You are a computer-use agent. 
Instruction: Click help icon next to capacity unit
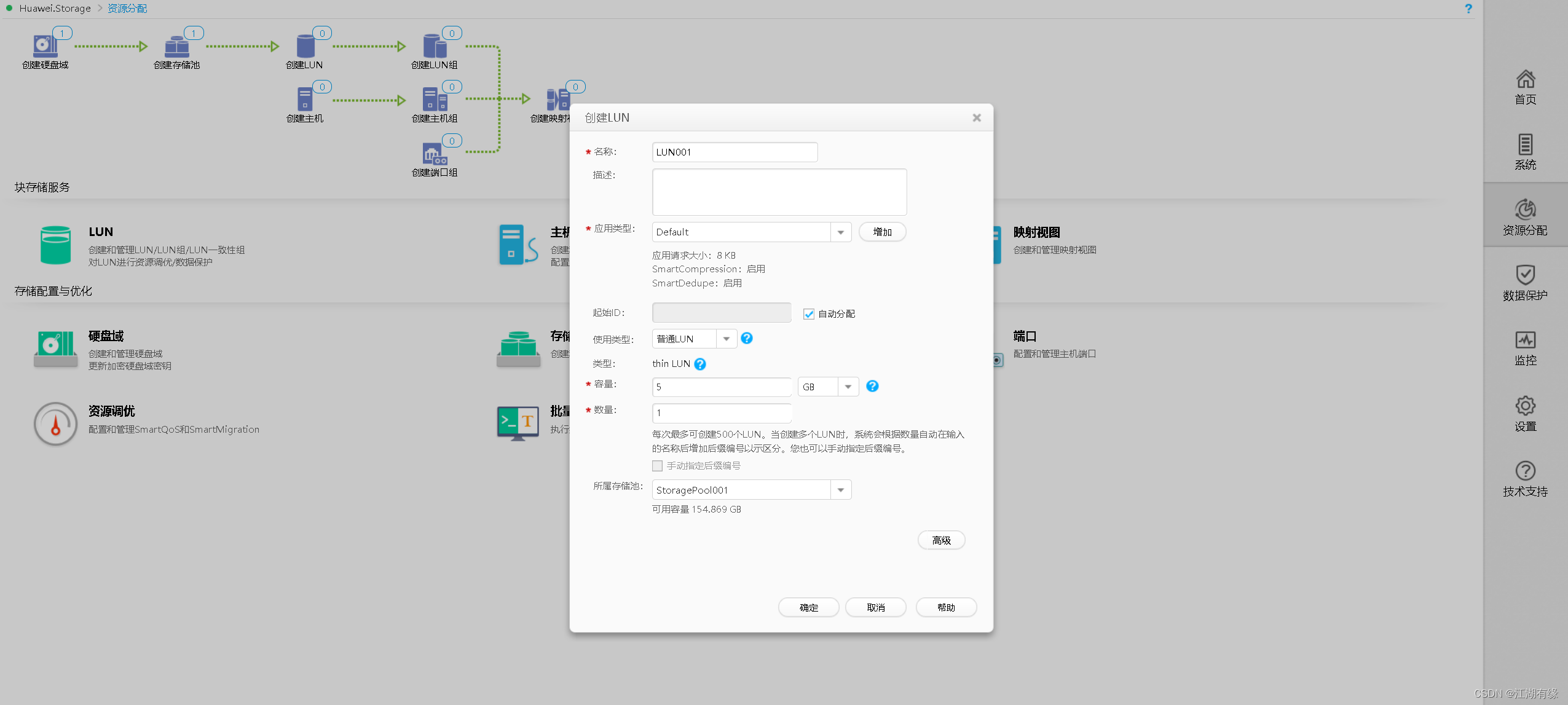tap(872, 386)
